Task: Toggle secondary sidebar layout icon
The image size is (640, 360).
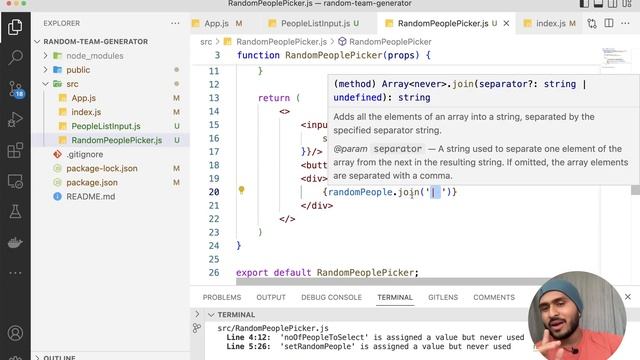Action: [x=613, y=4]
